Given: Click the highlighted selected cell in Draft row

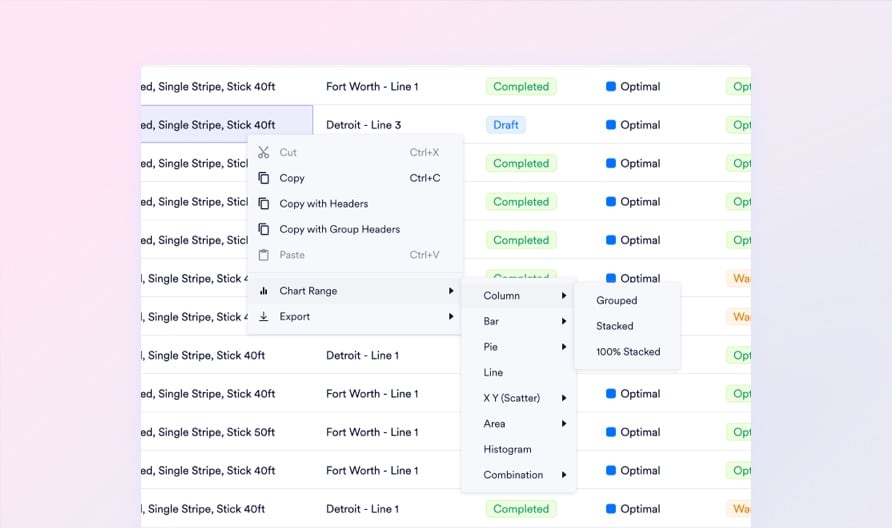Looking at the screenshot, I should pyautogui.click(x=226, y=125).
